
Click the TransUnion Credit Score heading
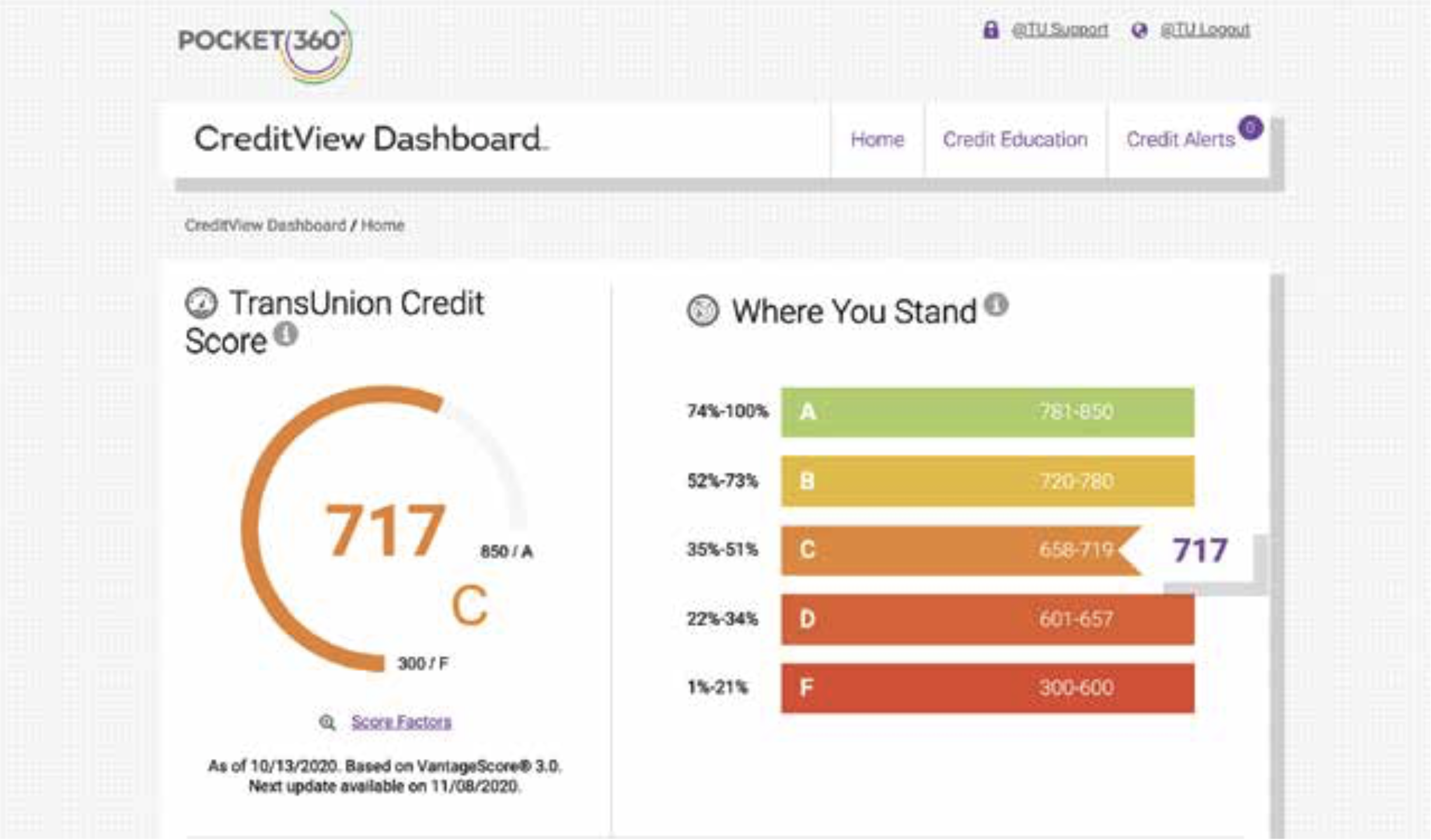pos(334,322)
